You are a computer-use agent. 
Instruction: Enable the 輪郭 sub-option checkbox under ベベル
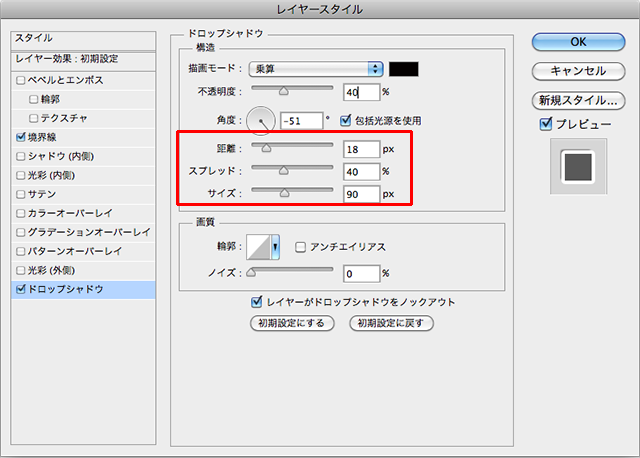(x=33, y=99)
